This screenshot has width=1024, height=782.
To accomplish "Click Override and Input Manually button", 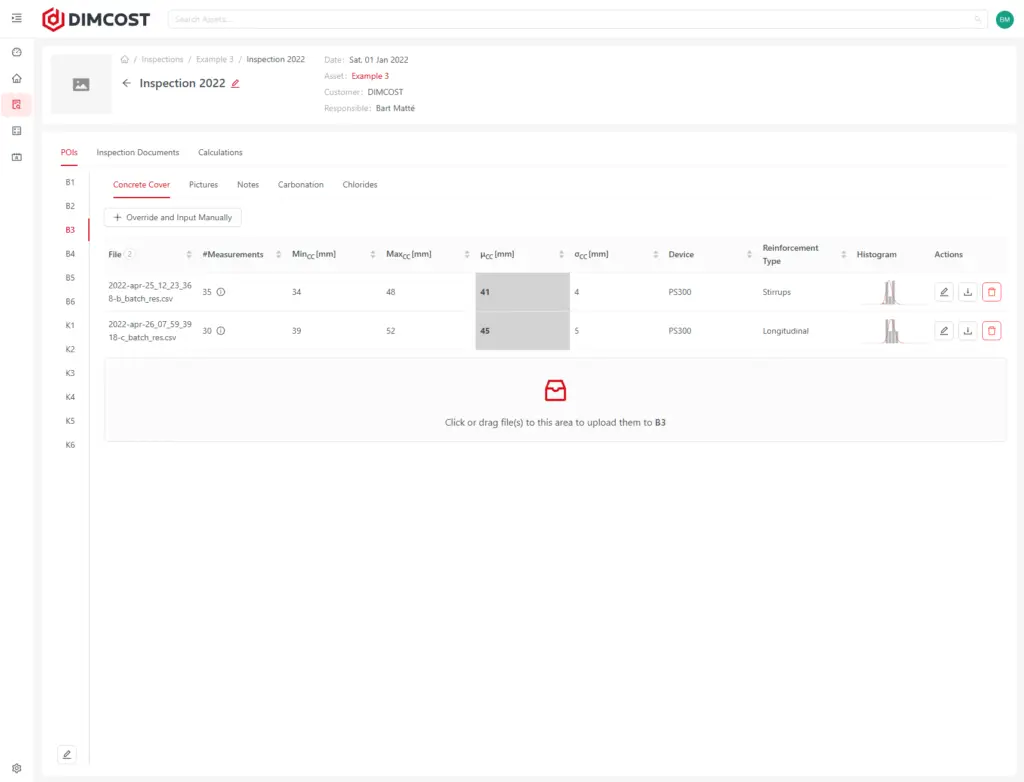I will (172, 218).
